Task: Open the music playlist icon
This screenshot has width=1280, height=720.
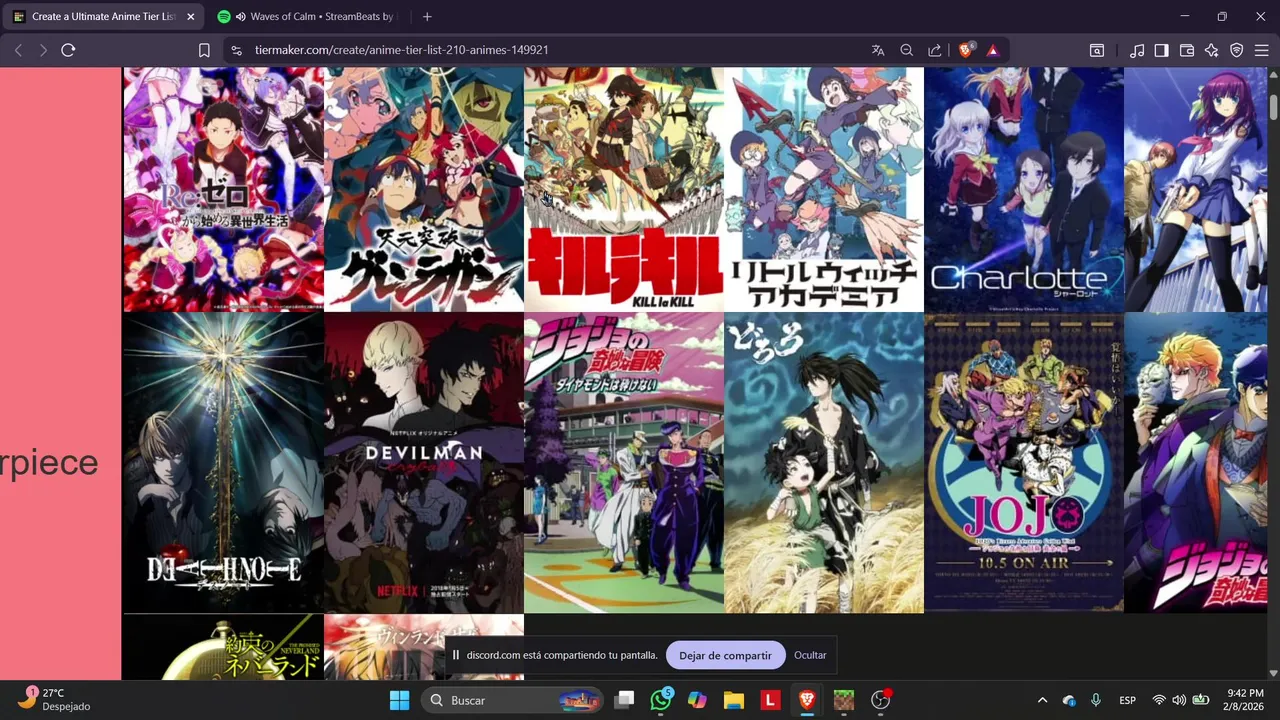Action: 1137,50
